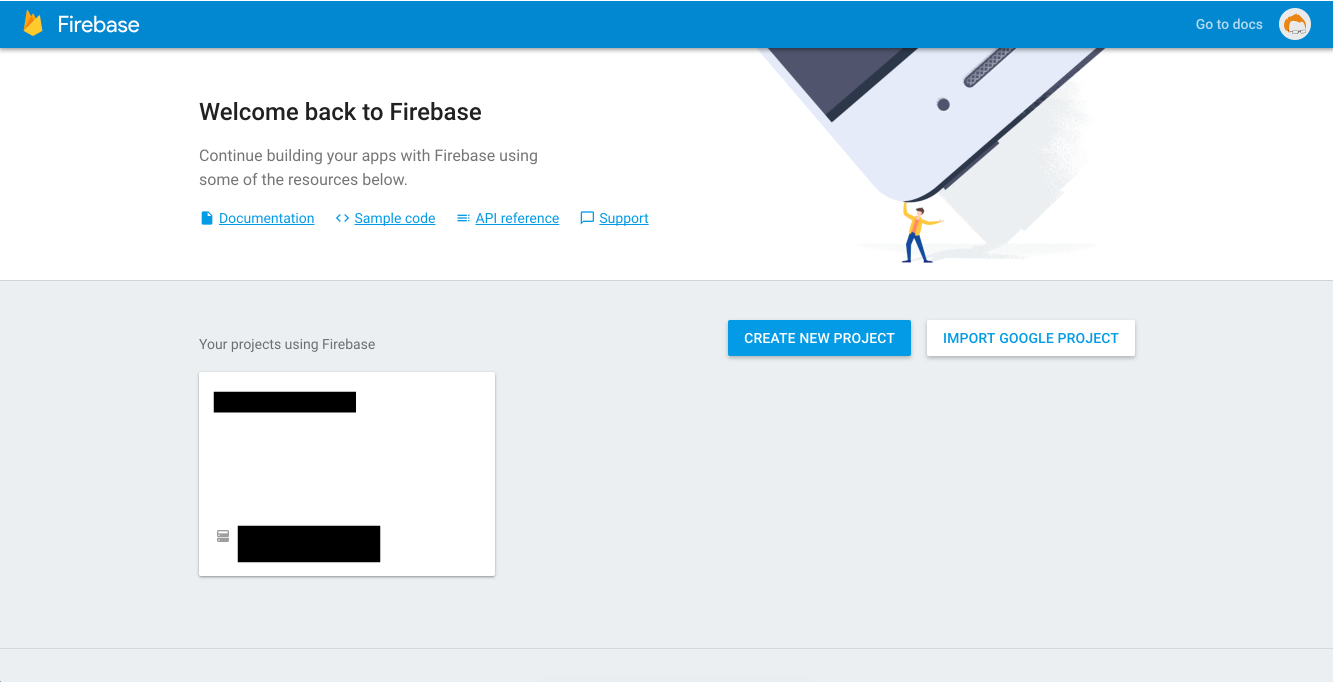This screenshot has height=682, width=1335.
Task: Go to docs in header
Action: tap(1229, 24)
